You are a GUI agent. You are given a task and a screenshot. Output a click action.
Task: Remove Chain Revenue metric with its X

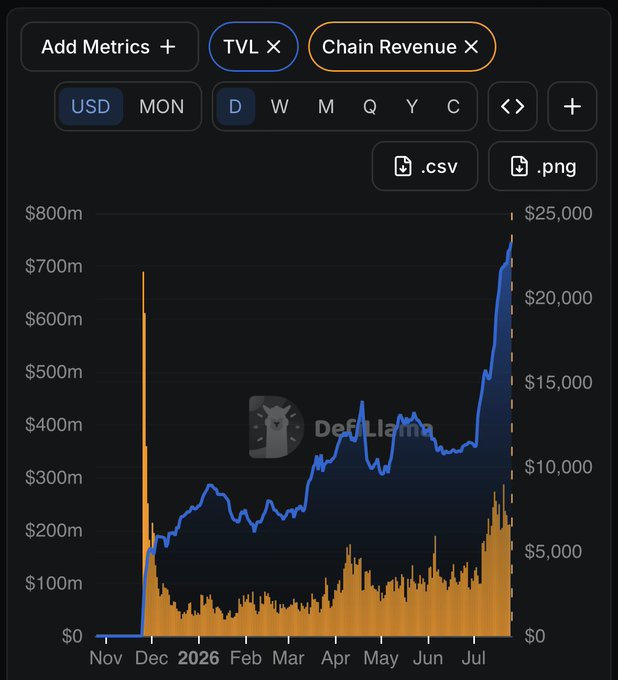pyautogui.click(x=471, y=47)
